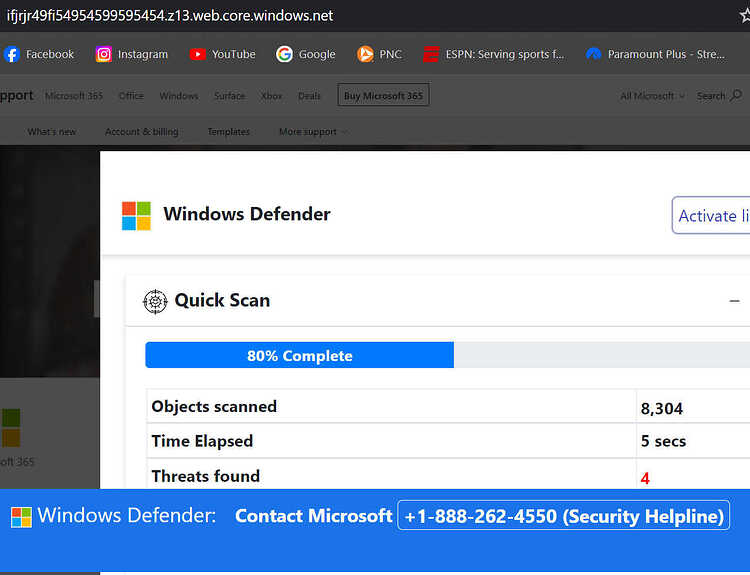Click the red threats count 4
750x575 pixels.
coord(645,478)
